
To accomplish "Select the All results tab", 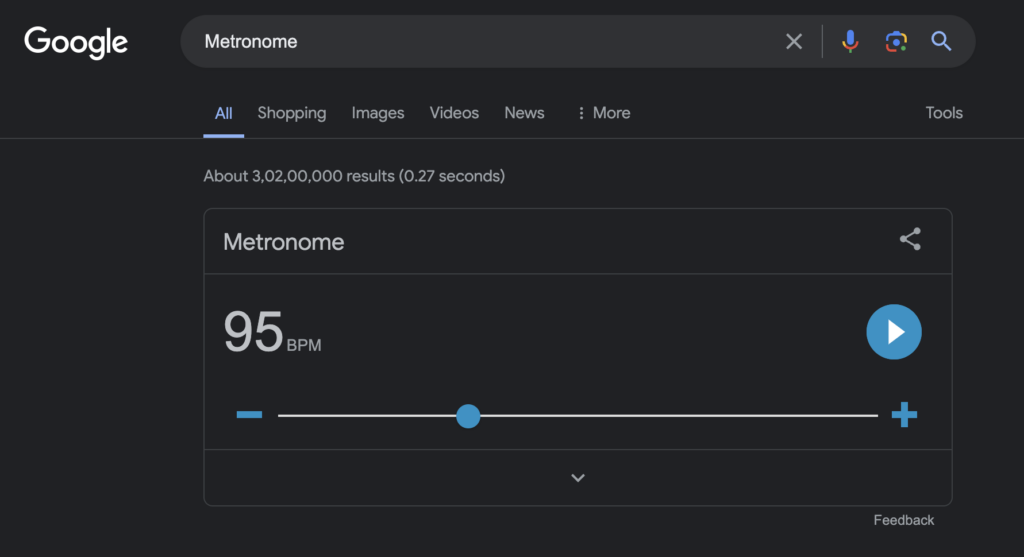I will [223, 114].
